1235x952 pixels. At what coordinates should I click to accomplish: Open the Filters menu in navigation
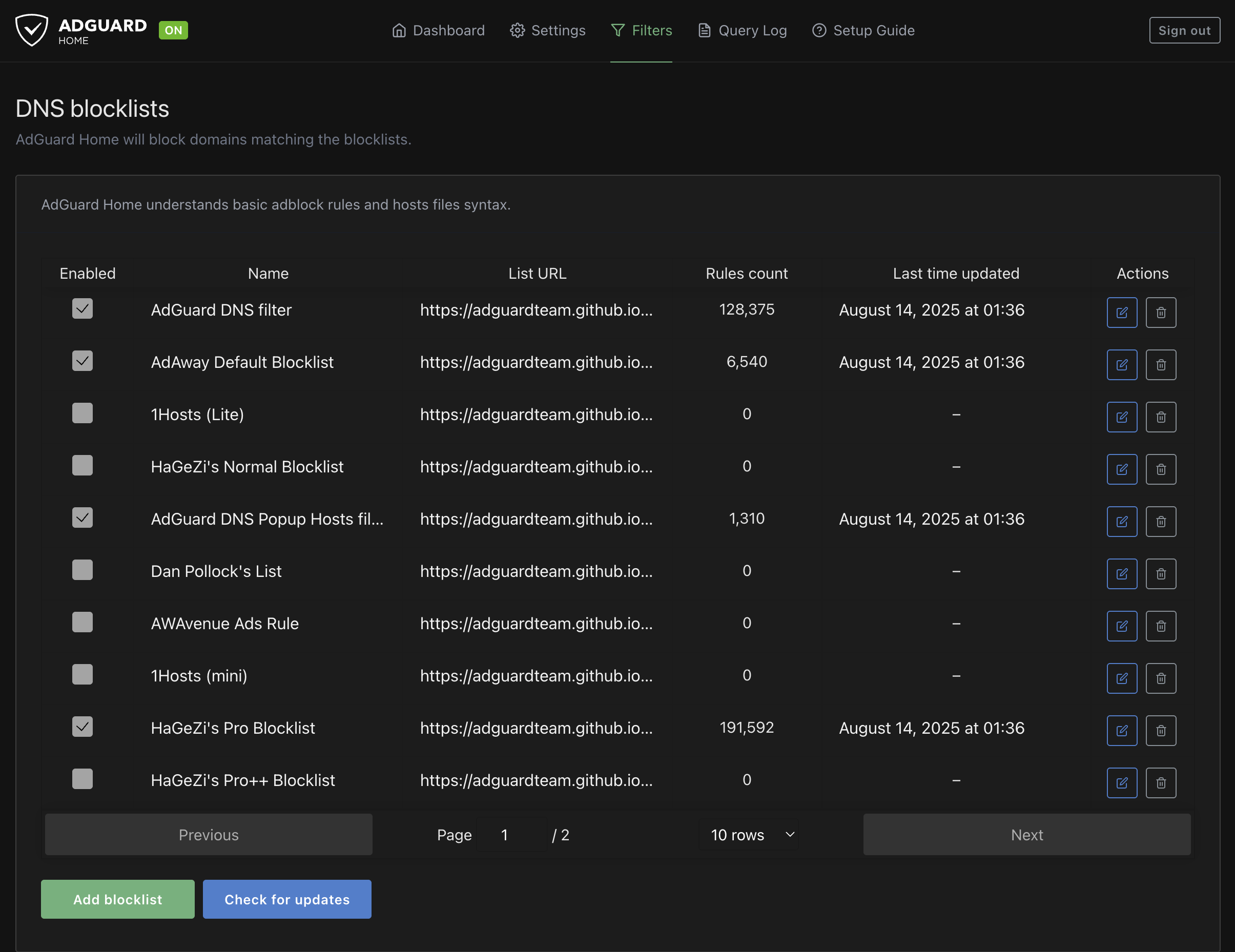(x=641, y=31)
